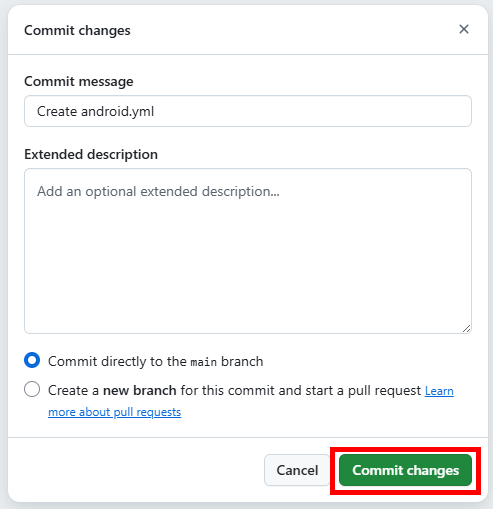Click the "Learn" link word
The height and width of the screenshot is (509, 493).
pos(439,391)
